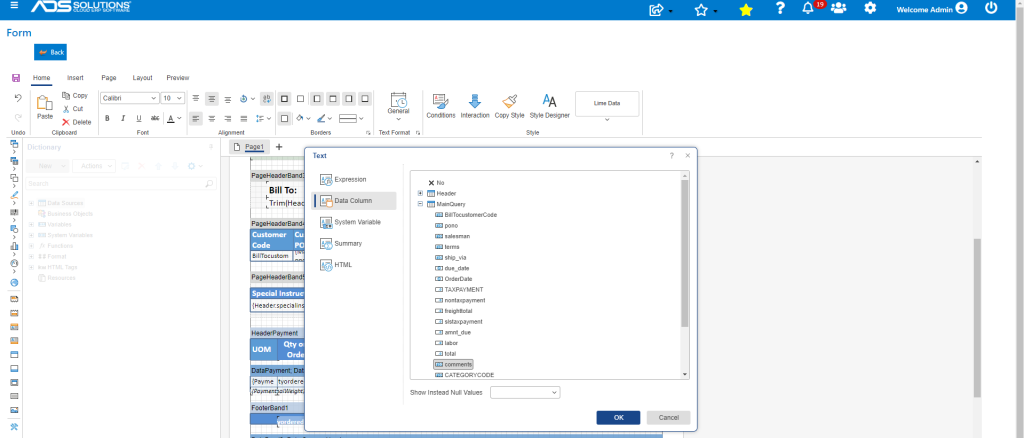
Task: Add a new page with plus button
Action: tap(279, 147)
